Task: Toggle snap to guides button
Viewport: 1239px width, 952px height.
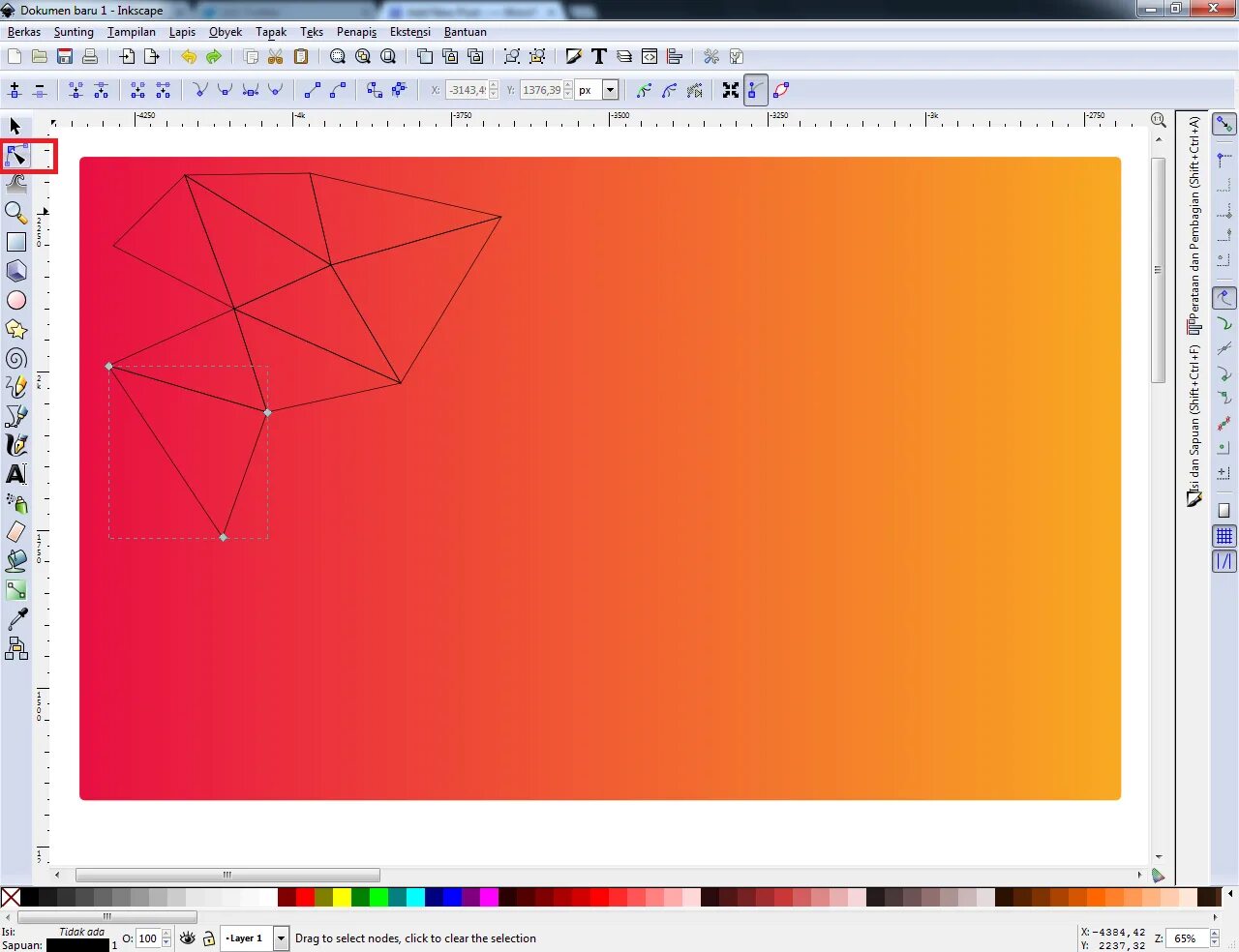Action: pyautogui.click(x=1224, y=561)
